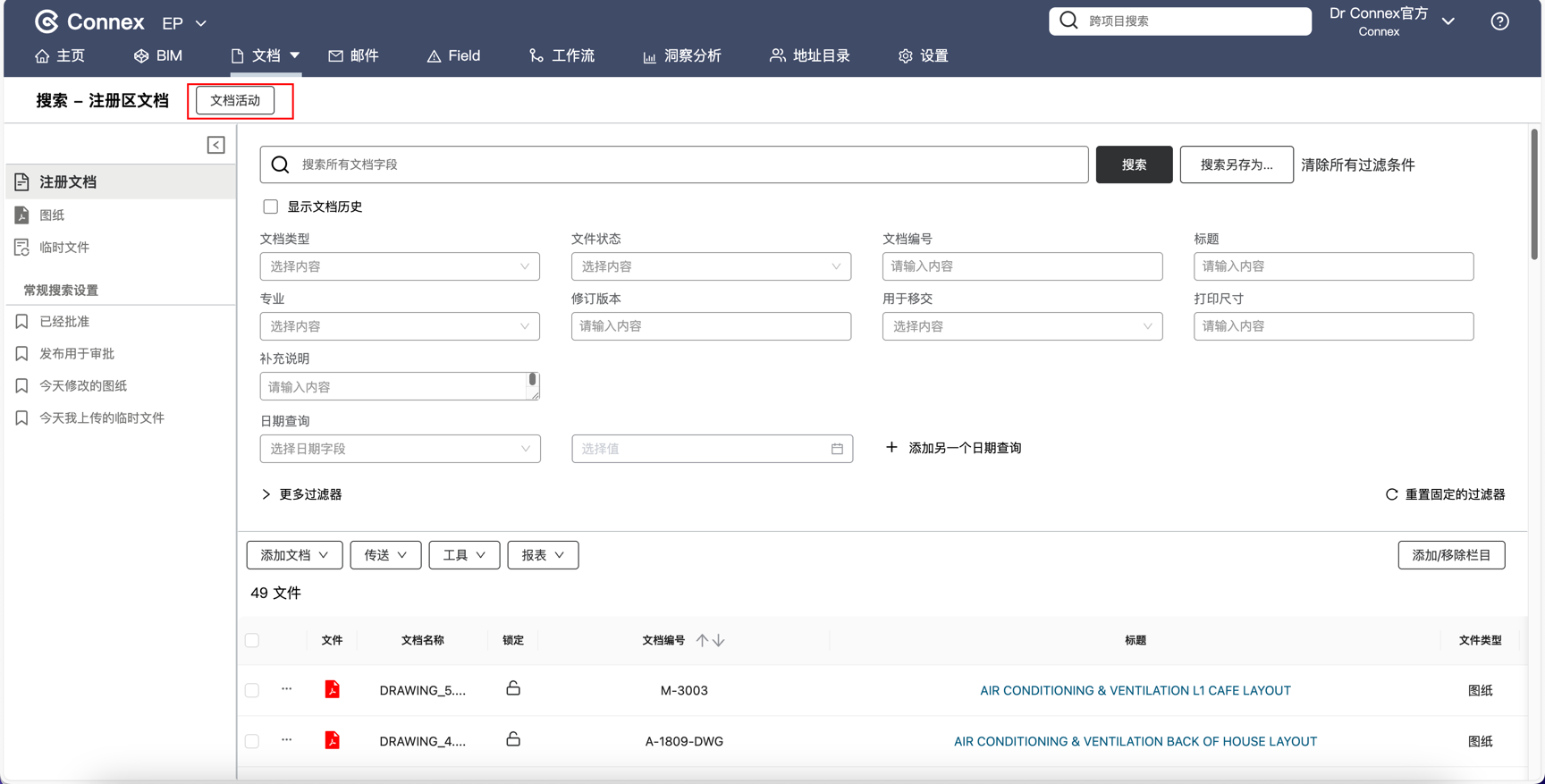The width and height of the screenshot is (1545, 784).
Task: Enable the 显示文档历史 checkbox
Action: coord(270,207)
